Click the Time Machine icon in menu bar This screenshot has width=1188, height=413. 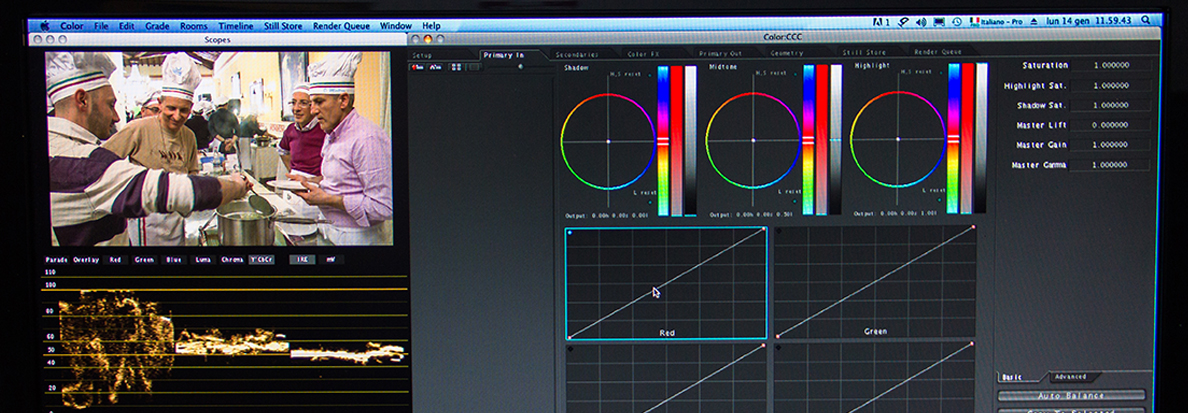[957, 21]
